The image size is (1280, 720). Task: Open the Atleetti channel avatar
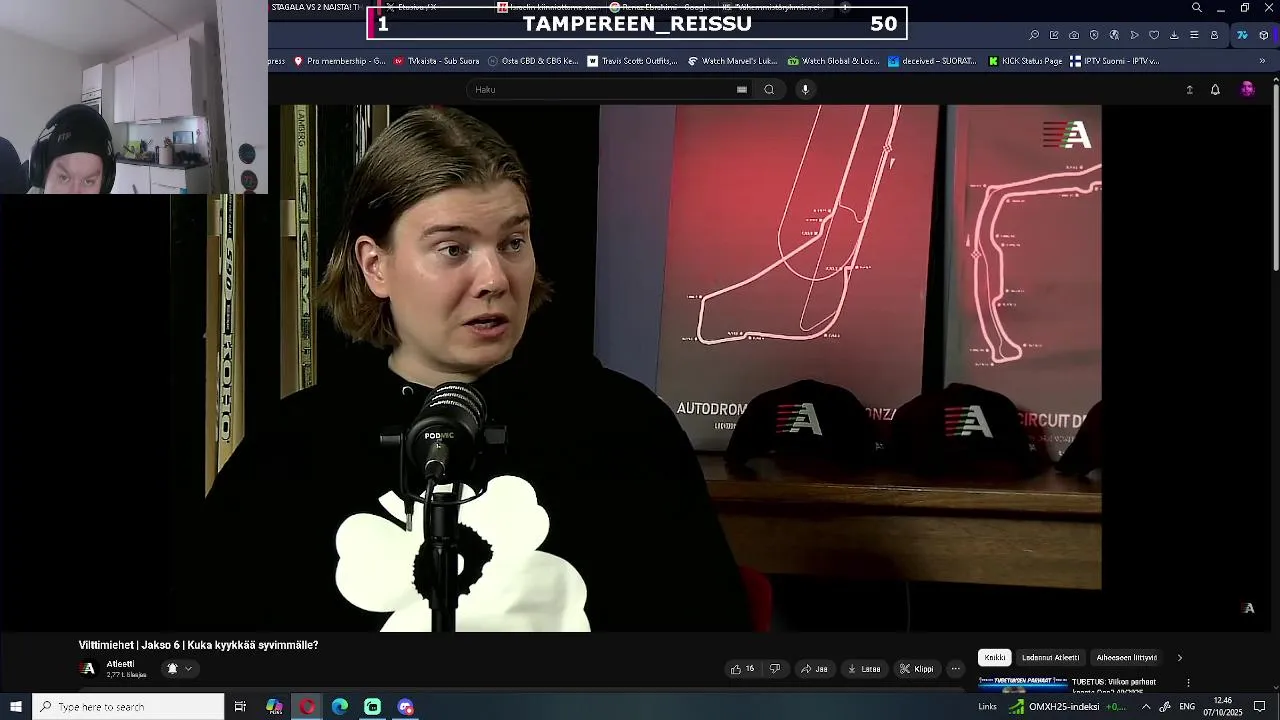click(x=89, y=669)
